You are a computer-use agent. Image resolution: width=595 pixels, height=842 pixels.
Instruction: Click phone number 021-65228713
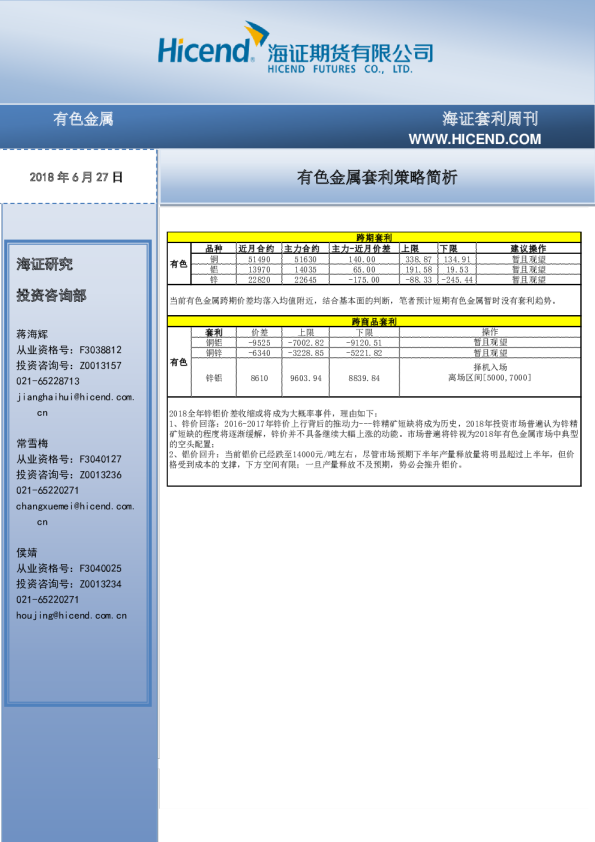[x=48, y=381]
